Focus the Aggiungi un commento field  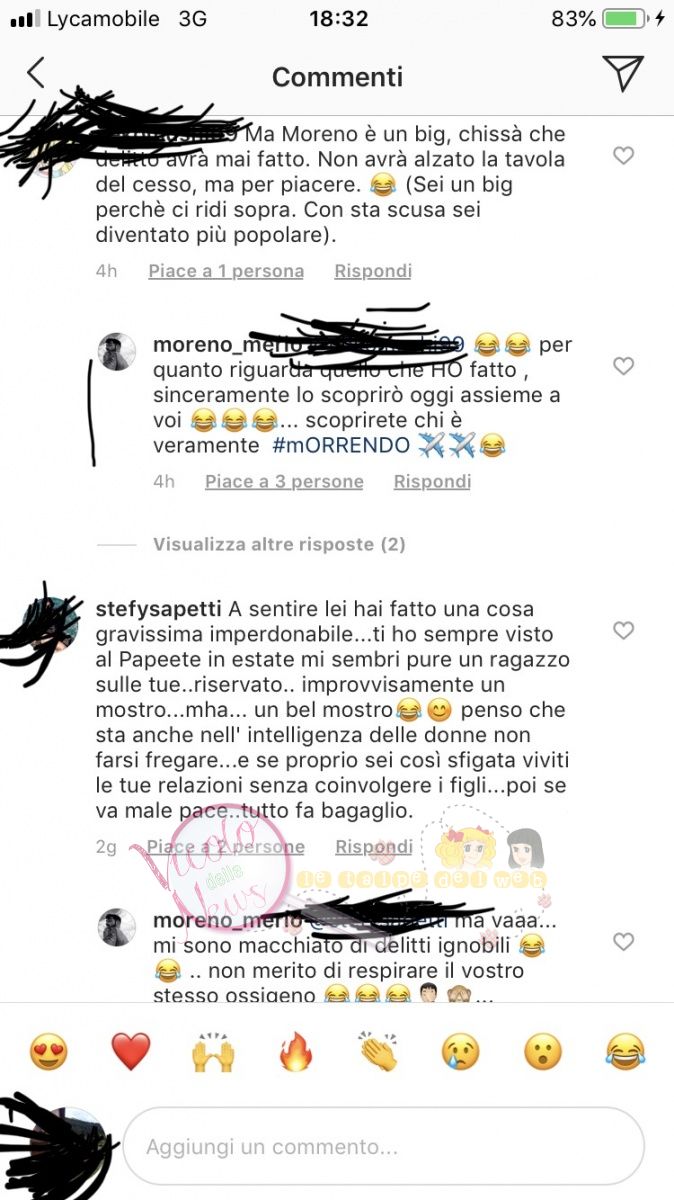[x=383, y=1146]
